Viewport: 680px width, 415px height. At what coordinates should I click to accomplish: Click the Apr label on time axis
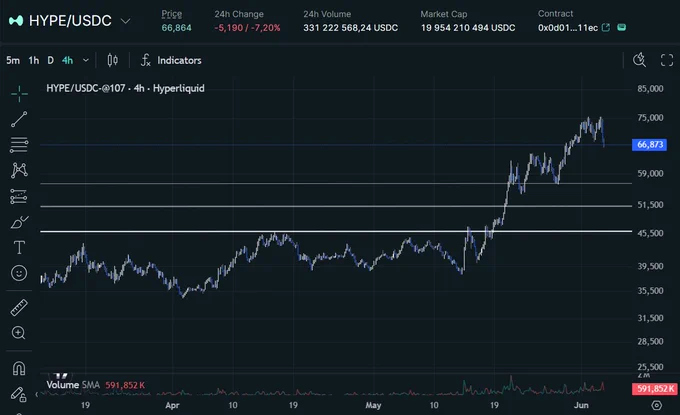(172, 405)
